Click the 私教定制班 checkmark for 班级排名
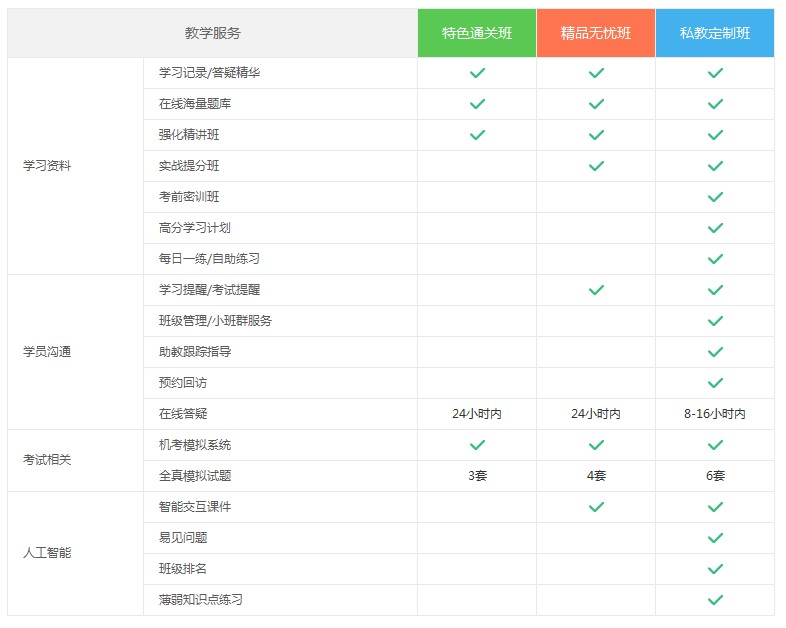 click(x=715, y=569)
